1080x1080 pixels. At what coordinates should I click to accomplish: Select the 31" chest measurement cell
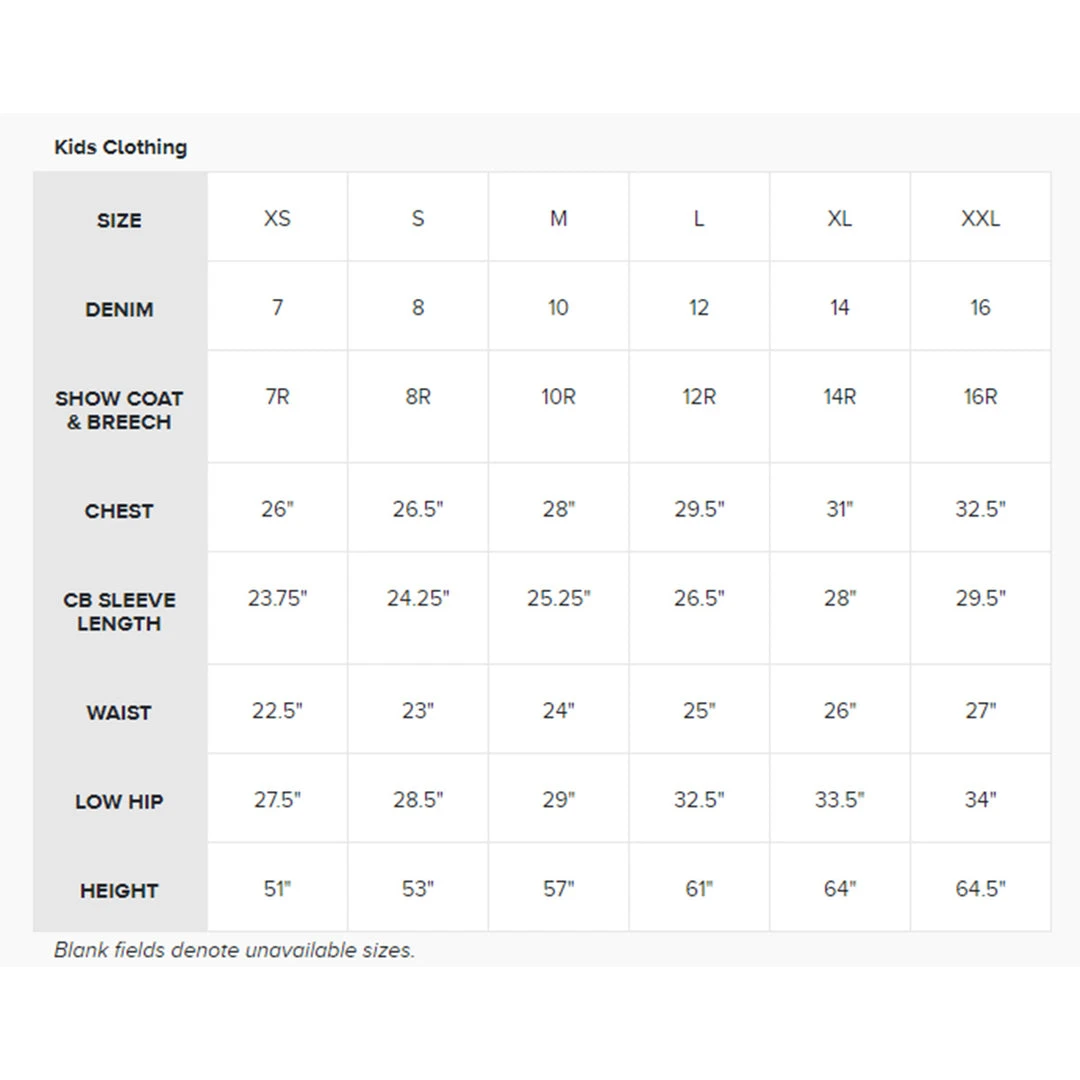click(839, 509)
